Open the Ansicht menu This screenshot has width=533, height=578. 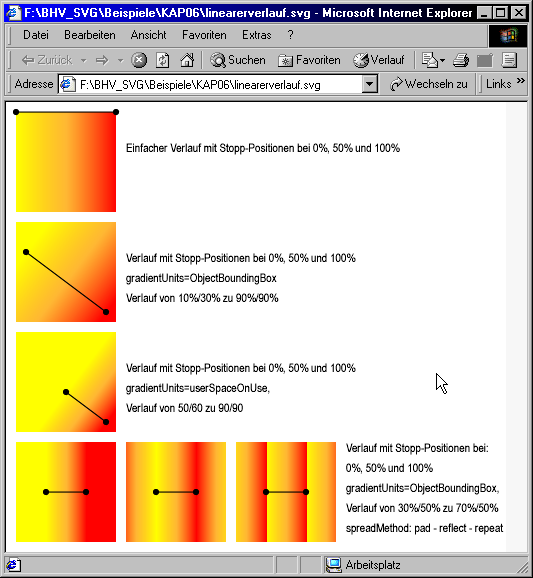coord(148,35)
